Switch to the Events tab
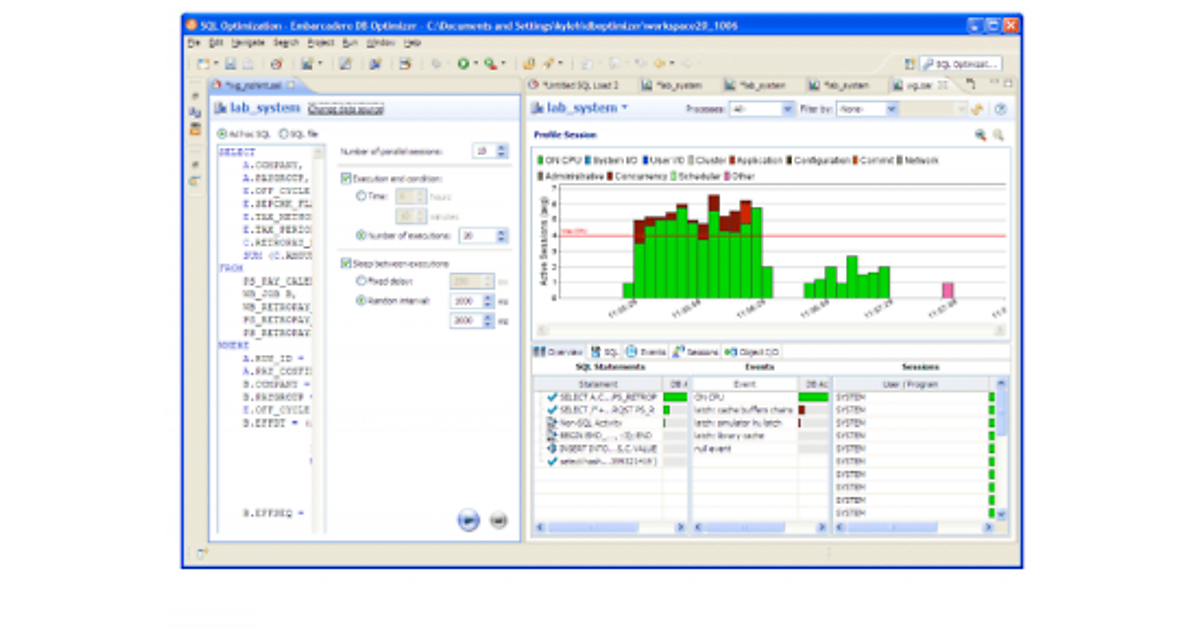The image size is (1200, 630). pos(646,352)
